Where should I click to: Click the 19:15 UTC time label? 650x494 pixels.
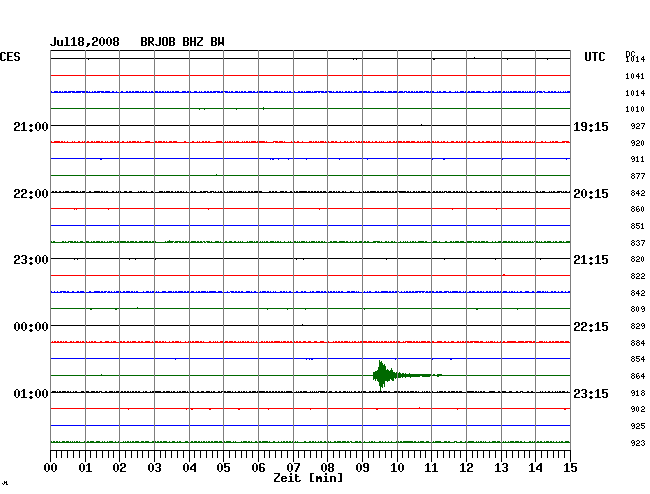pyautogui.click(x=591, y=126)
